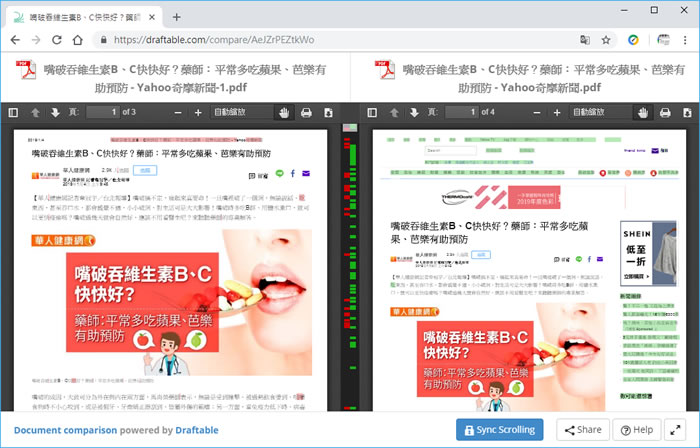Print the right PDF document
700x448 pixels.
[665, 112]
